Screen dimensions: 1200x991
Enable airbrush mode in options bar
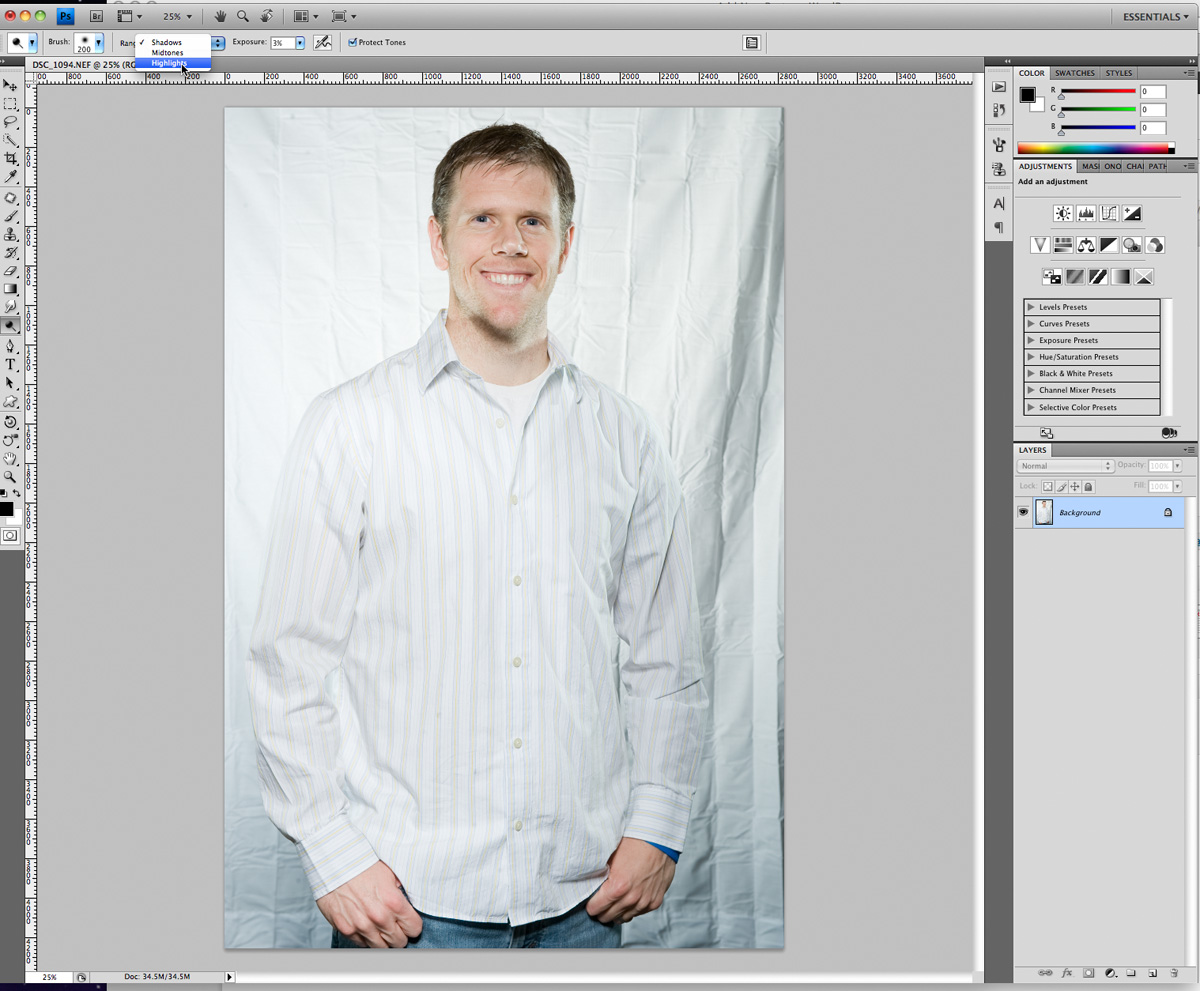pyautogui.click(x=322, y=43)
